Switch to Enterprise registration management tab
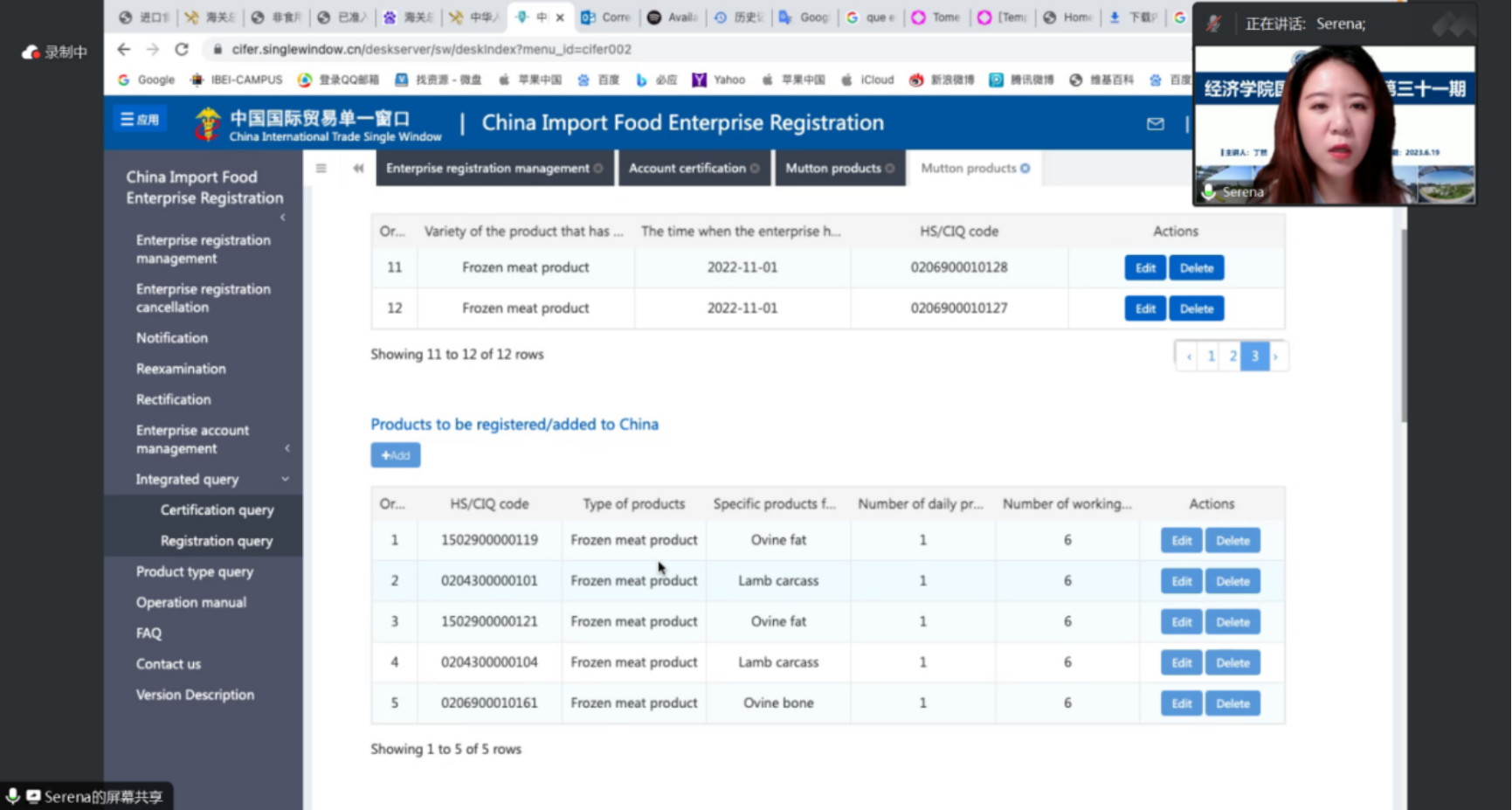Screen dimensions: 1512x810 tap(487, 169)
